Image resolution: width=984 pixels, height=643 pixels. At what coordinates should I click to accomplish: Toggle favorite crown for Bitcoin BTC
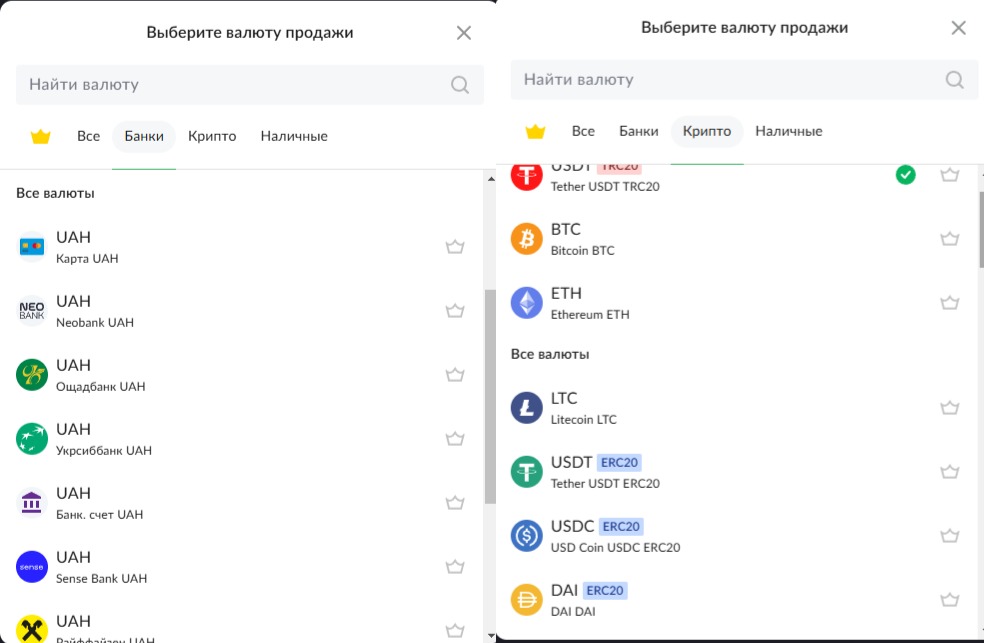tap(950, 239)
